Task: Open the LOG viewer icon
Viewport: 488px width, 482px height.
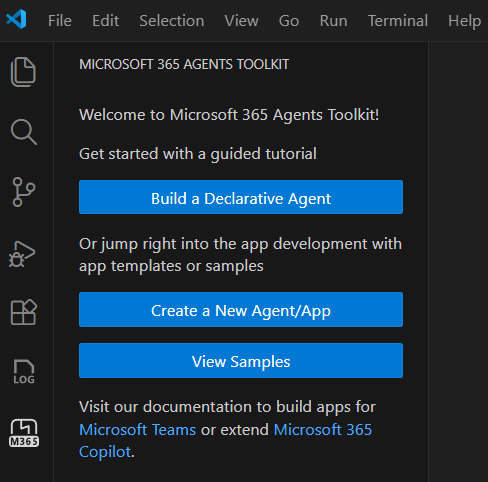Action: pos(24,372)
